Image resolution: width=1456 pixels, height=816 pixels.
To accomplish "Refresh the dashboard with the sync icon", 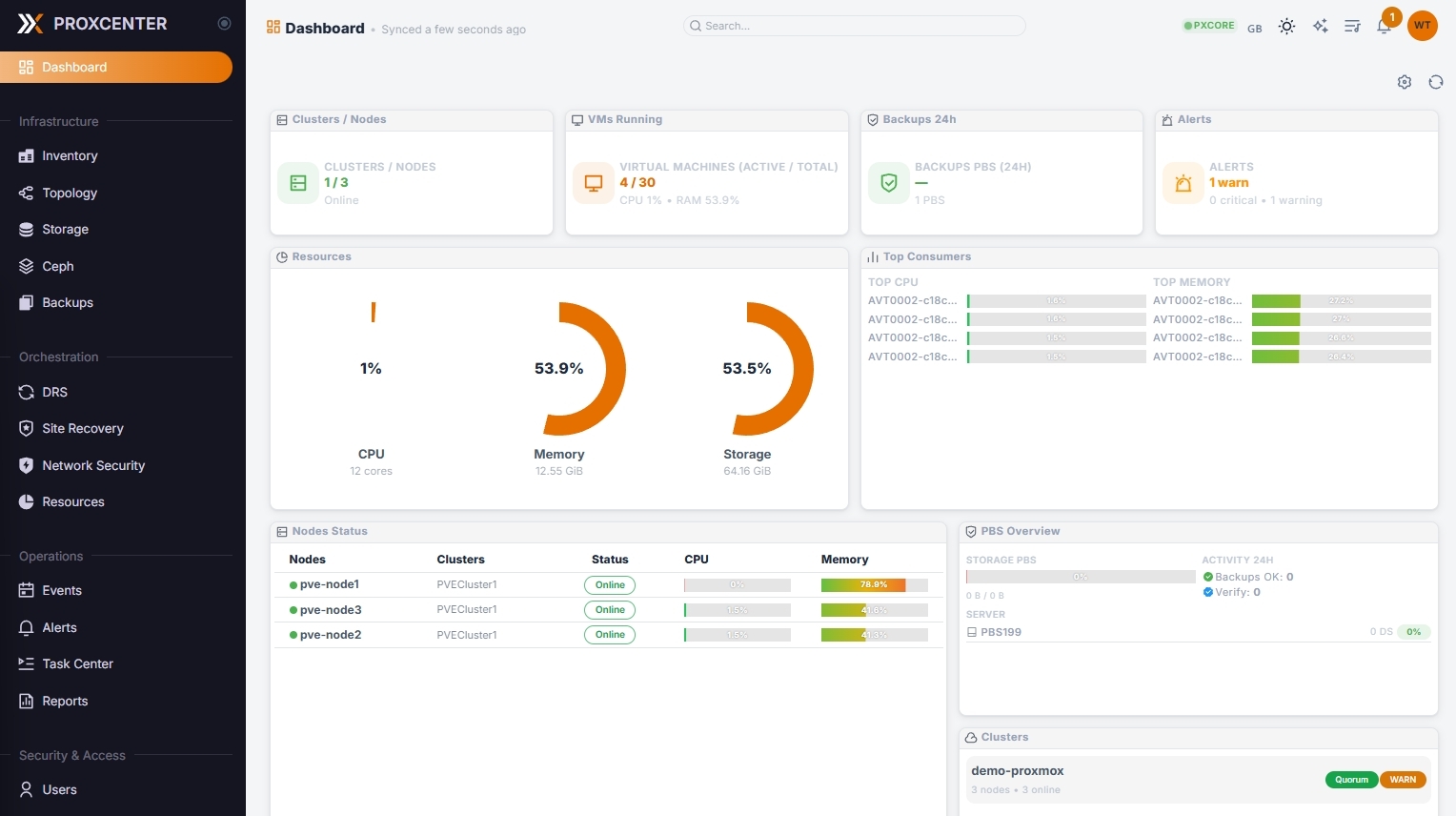I will pyautogui.click(x=1435, y=82).
